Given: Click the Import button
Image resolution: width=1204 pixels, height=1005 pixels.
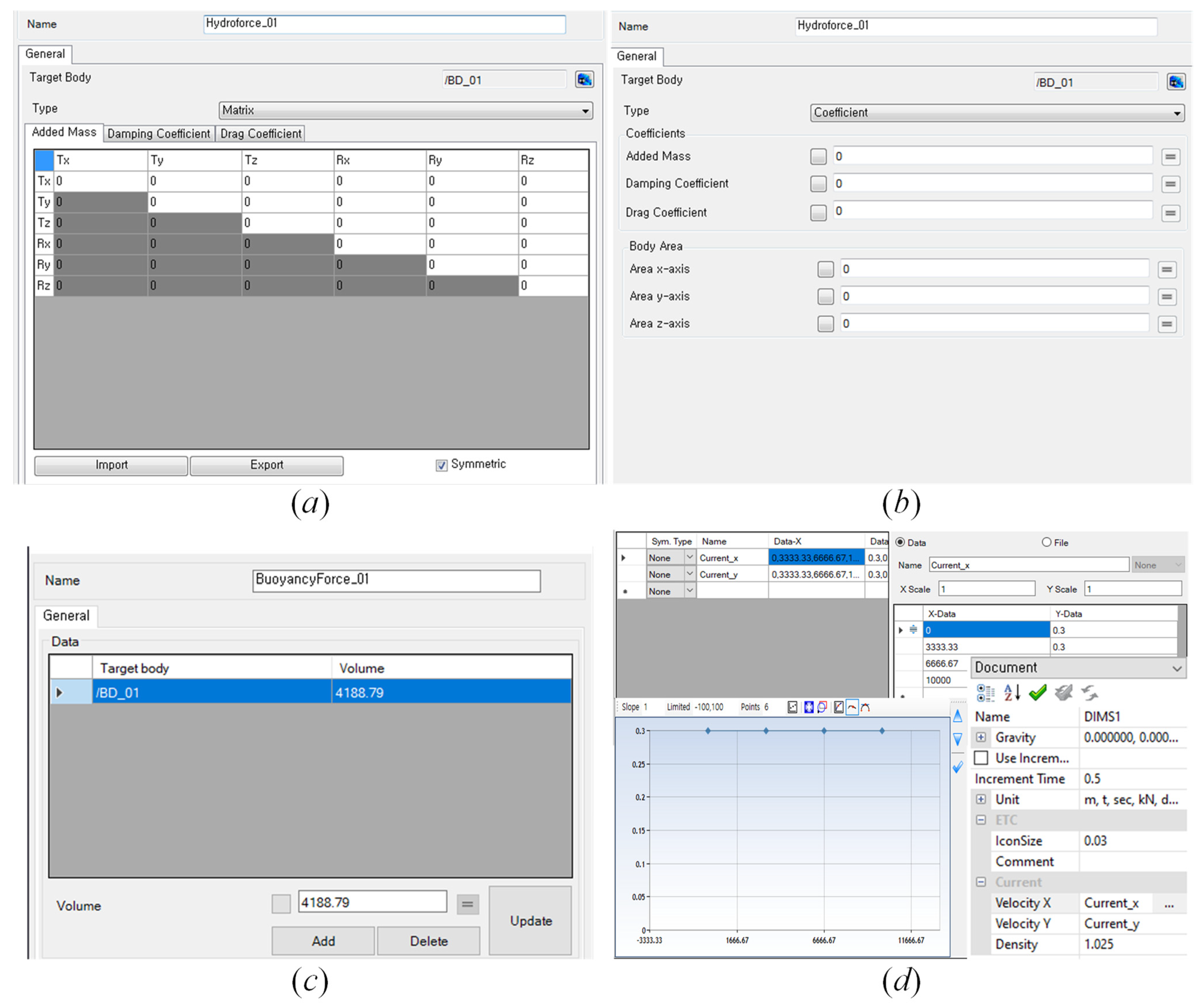Looking at the screenshot, I should click(x=111, y=465).
